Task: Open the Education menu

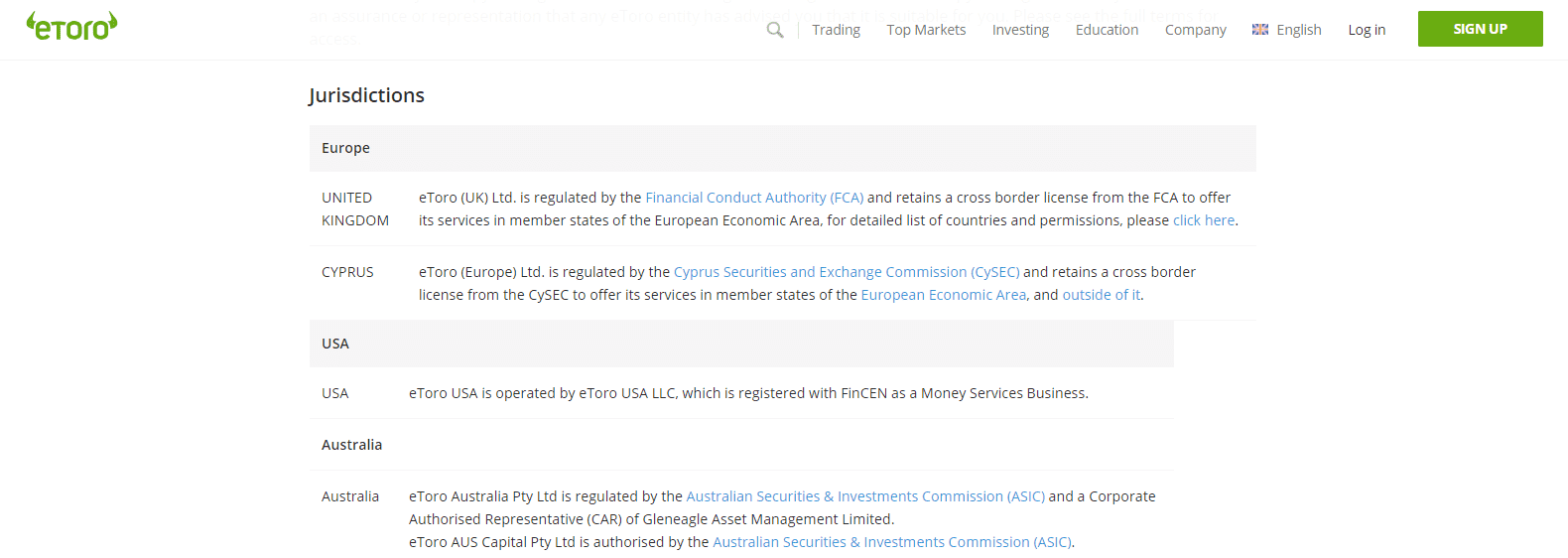Action: [1107, 30]
